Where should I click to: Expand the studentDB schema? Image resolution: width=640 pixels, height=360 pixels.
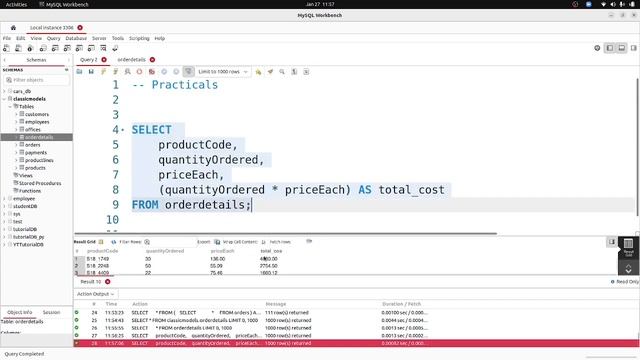click(x=4, y=206)
